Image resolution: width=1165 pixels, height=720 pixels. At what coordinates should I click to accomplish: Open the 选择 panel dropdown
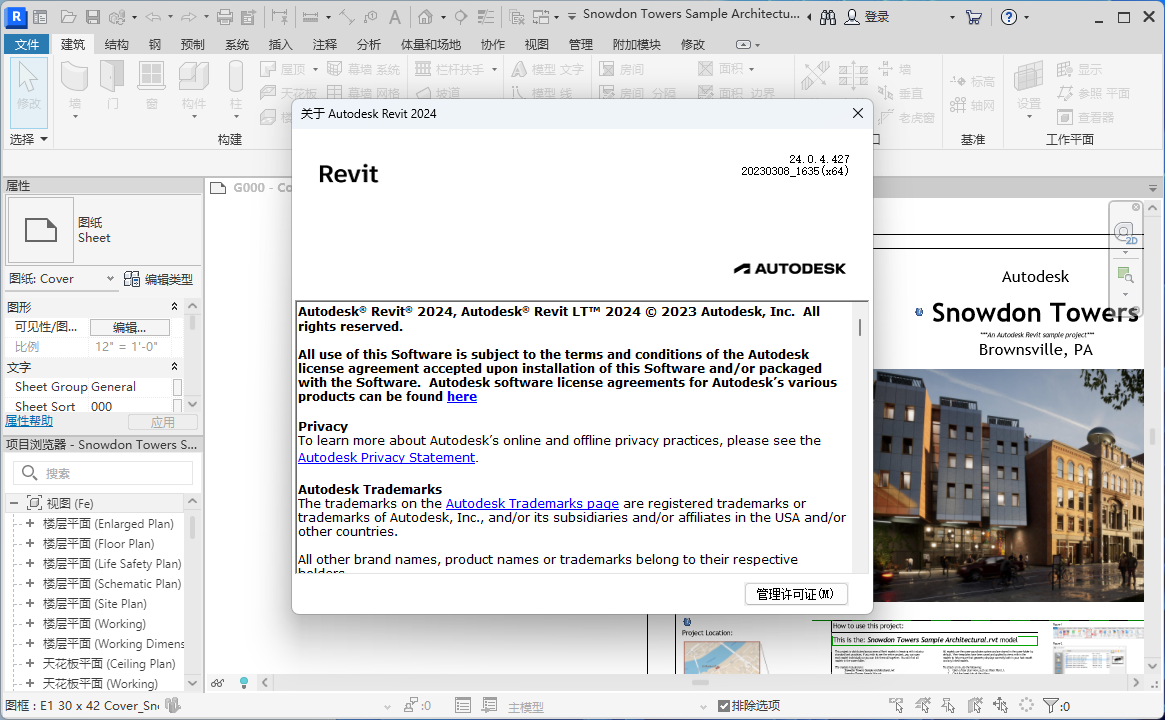[x=28, y=139]
